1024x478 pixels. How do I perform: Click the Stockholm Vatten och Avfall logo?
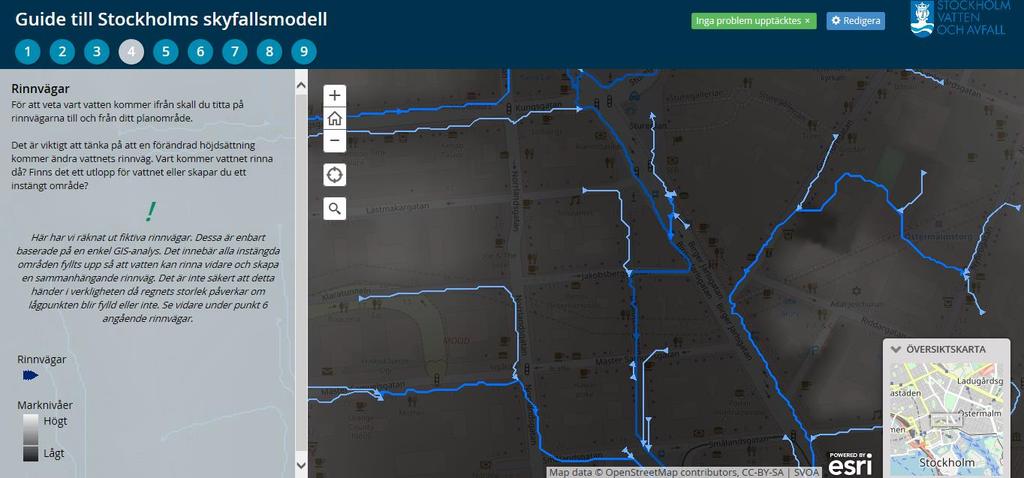[958, 18]
